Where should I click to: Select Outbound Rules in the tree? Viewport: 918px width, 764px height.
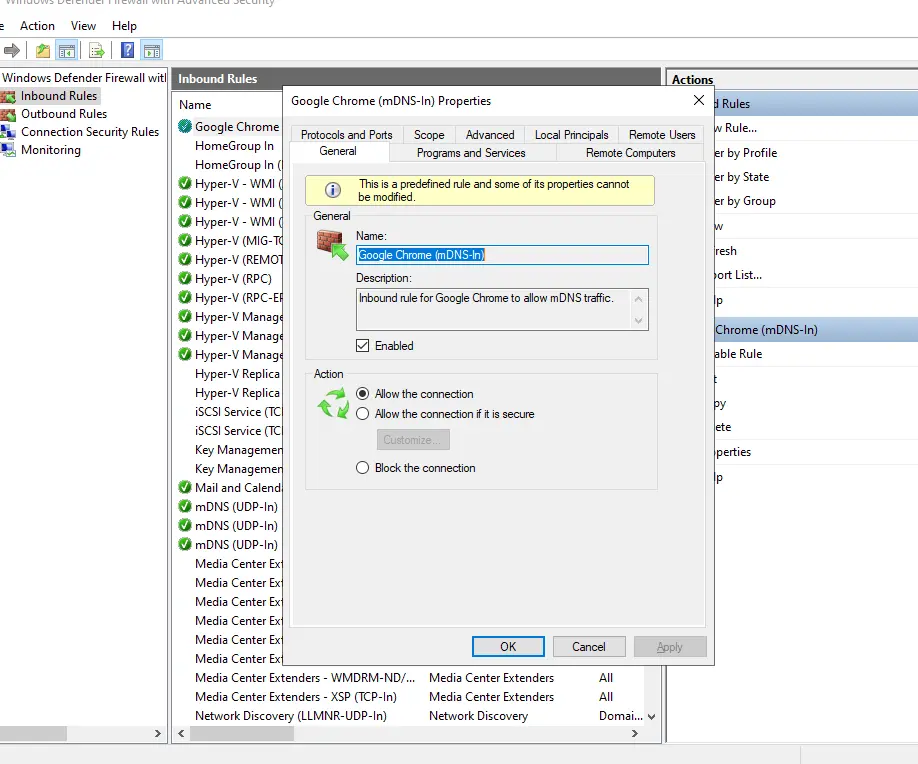[64, 114]
